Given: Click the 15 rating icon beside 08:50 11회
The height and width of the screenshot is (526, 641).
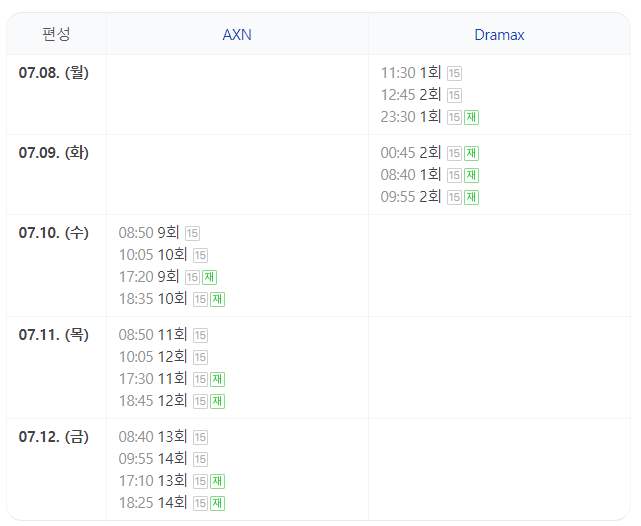Looking at the screenshot, I should (200, 336).
